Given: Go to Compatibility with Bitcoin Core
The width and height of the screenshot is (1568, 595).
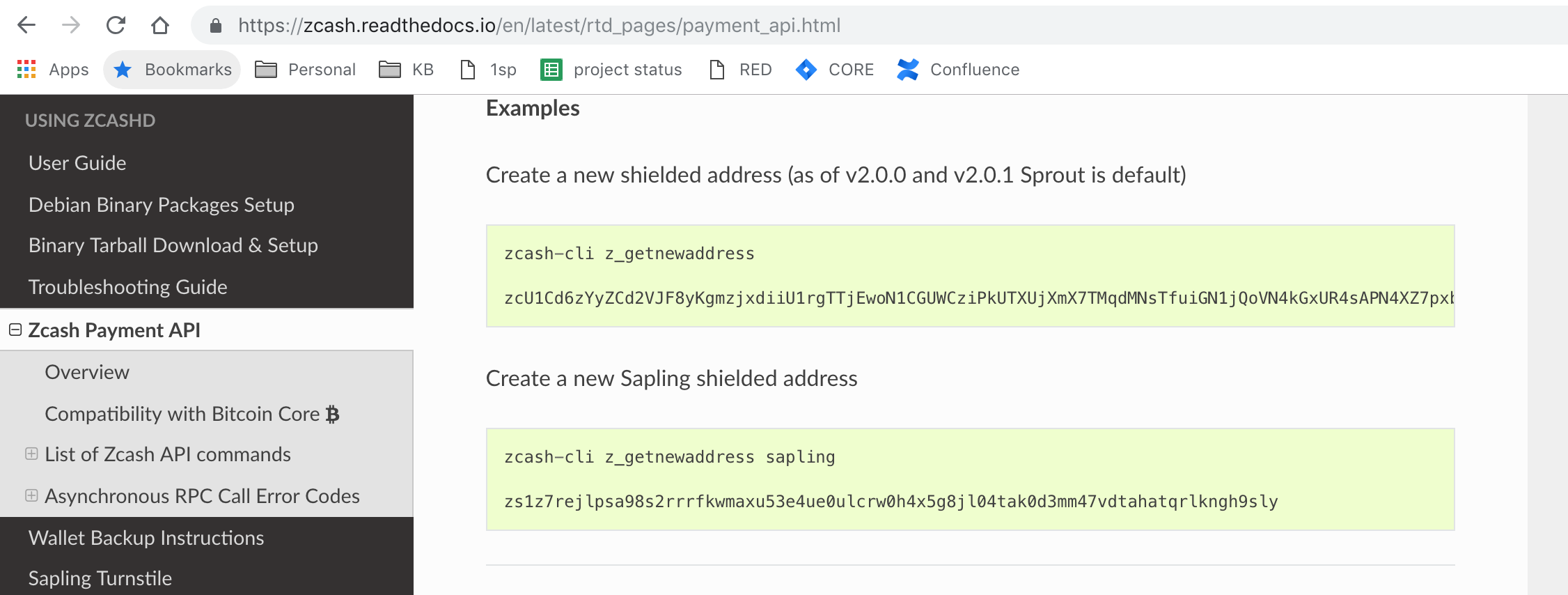Looking at the screenshot, I should coord(192,413).
